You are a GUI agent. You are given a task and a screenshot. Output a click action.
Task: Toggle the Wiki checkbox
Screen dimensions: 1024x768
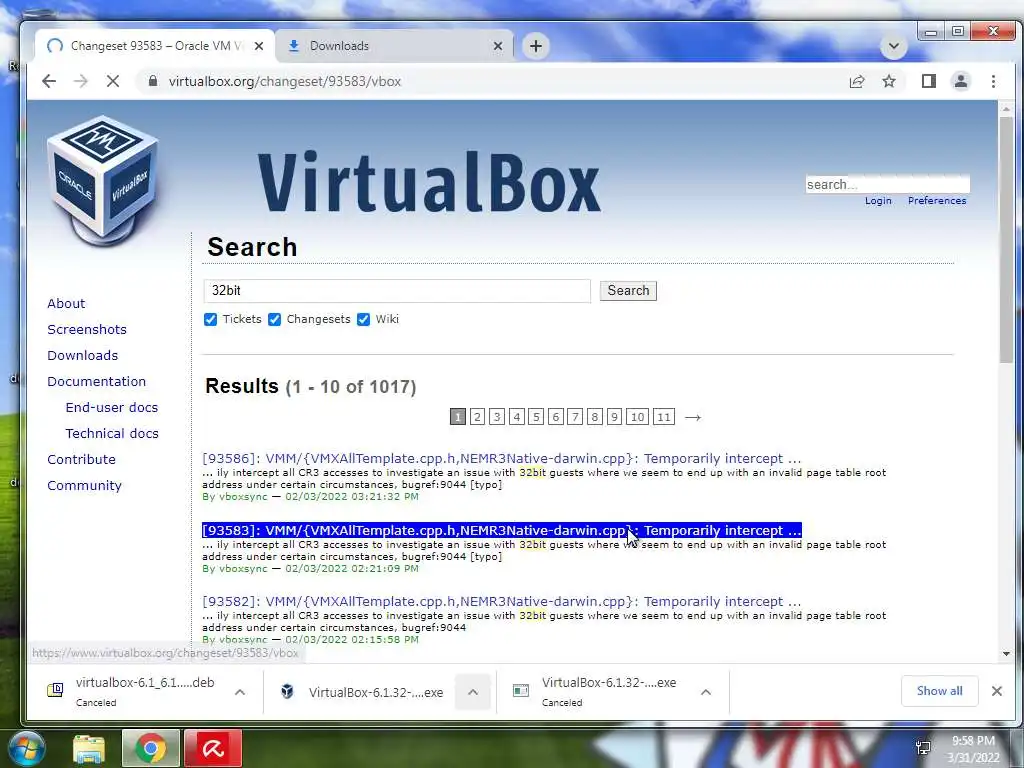click(363, 319)
